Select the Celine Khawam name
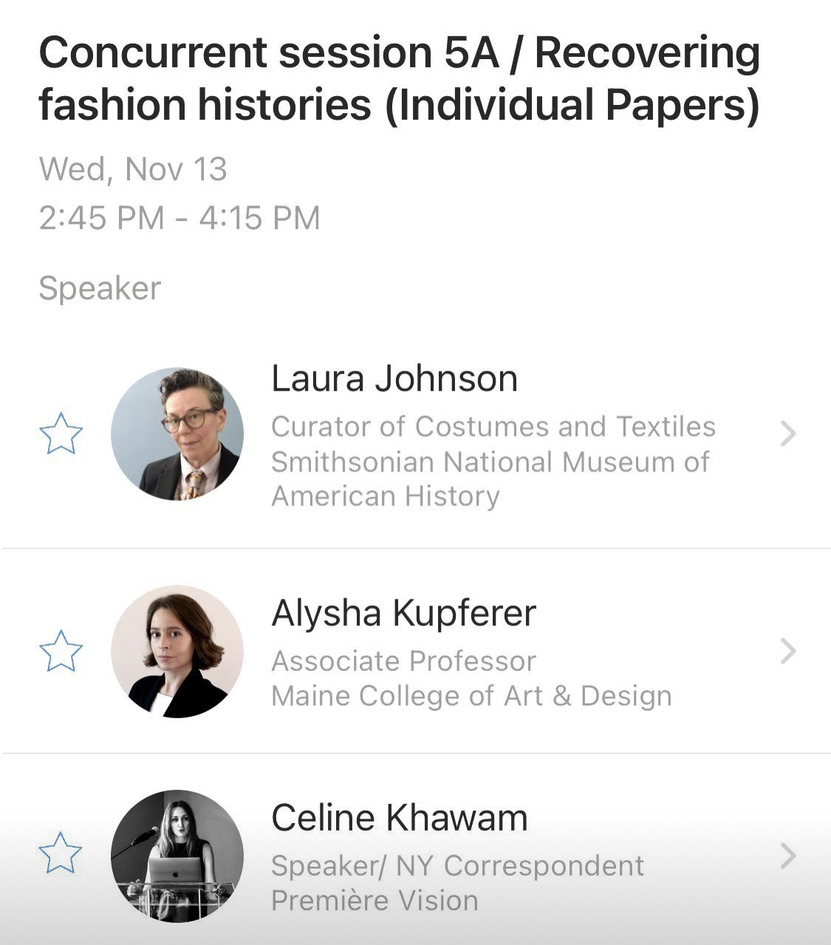 click(x=399, y=818)
